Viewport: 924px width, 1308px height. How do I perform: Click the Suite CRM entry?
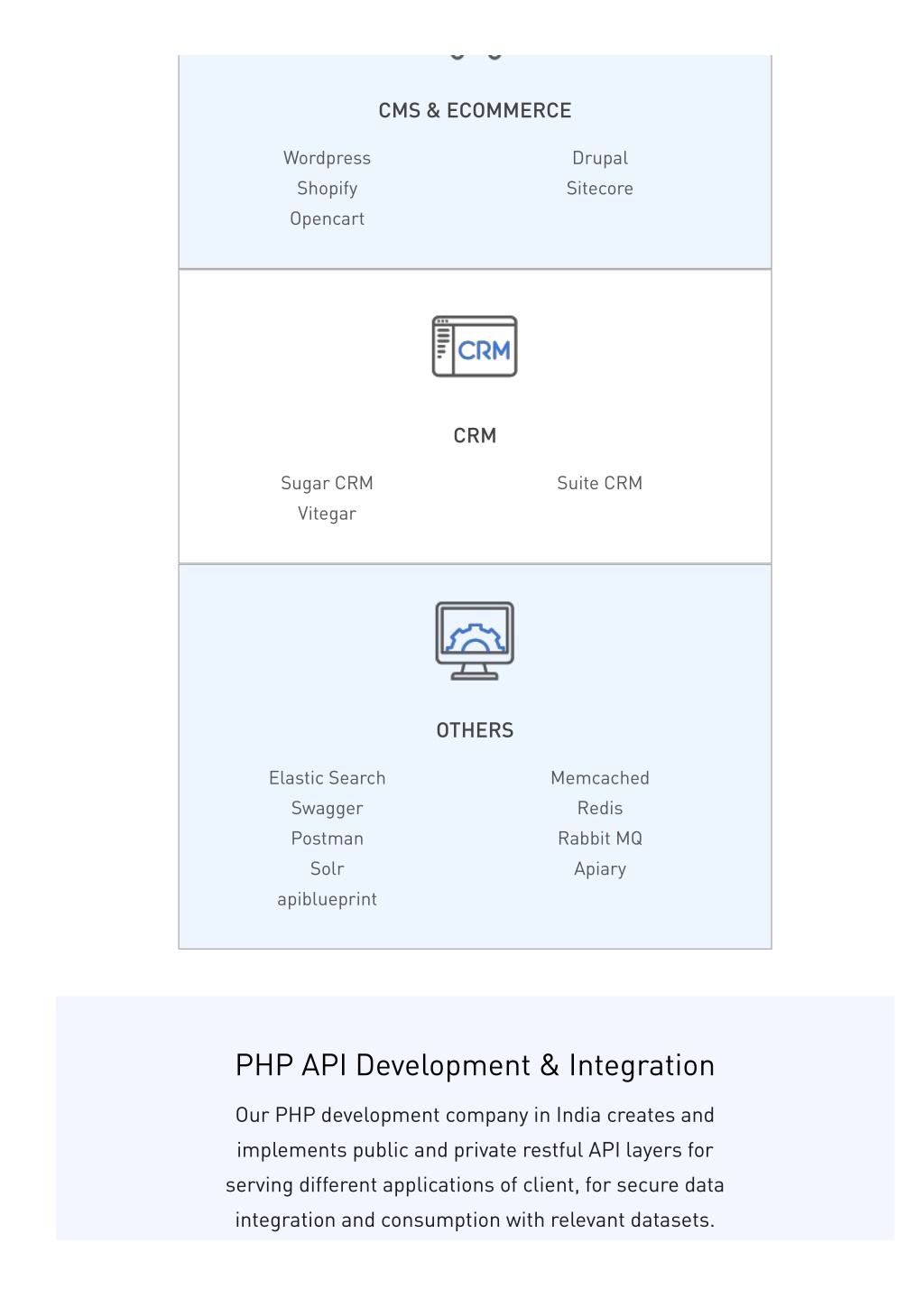(600, 483)
